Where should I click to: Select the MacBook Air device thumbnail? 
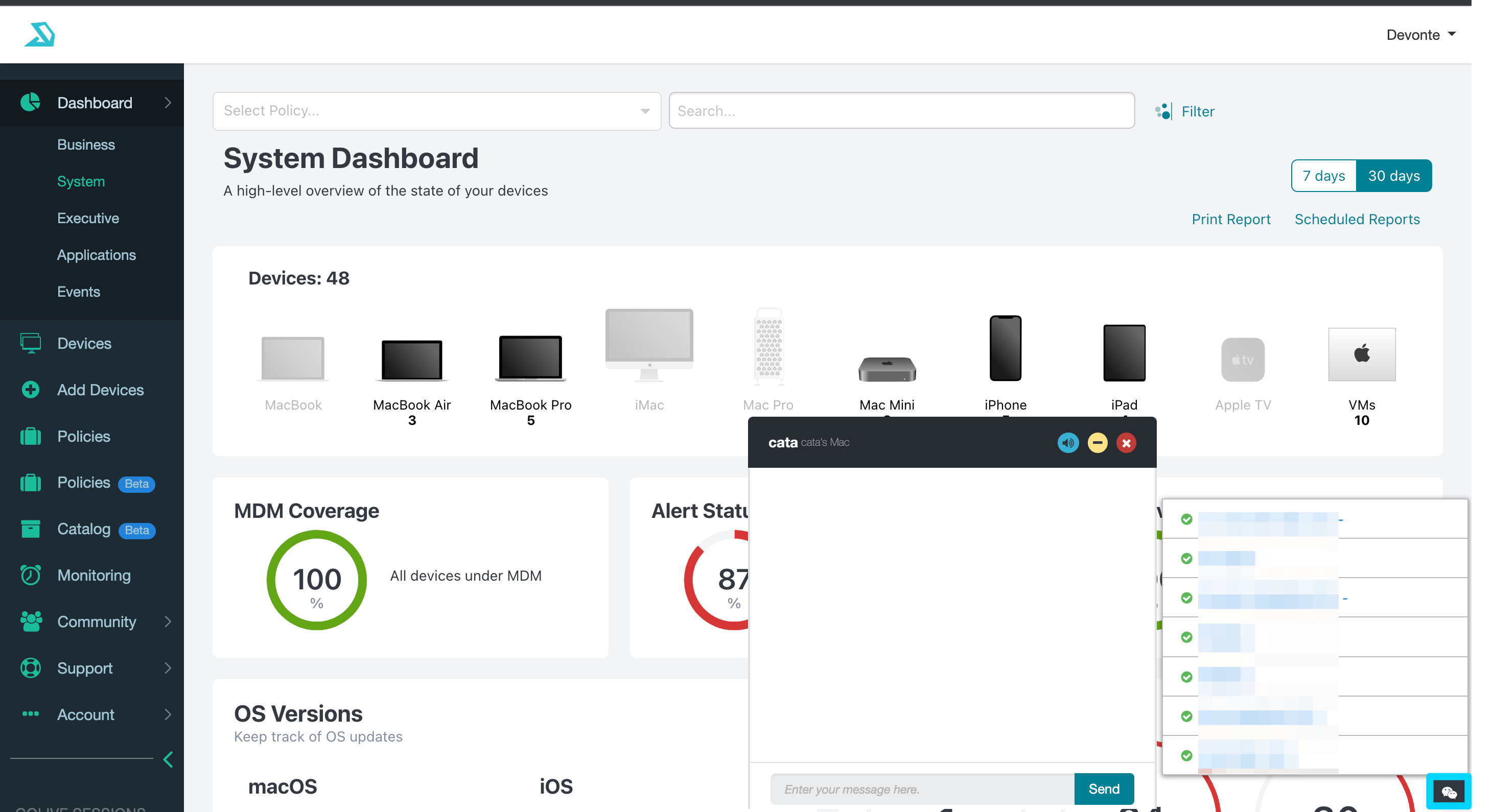click(x=412, y=360)
